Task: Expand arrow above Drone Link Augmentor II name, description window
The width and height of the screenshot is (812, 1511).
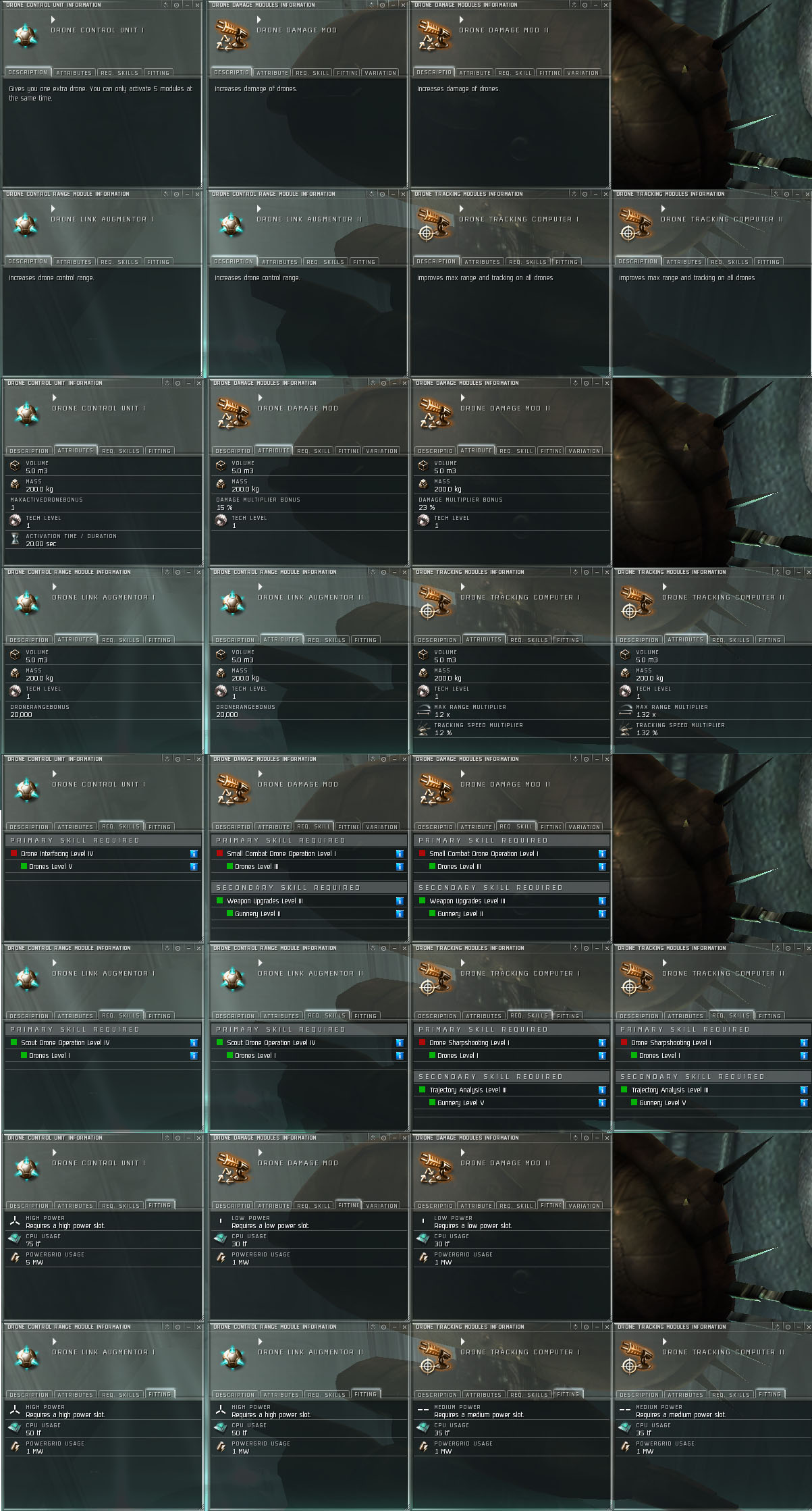Action: (x=259, y=209)
